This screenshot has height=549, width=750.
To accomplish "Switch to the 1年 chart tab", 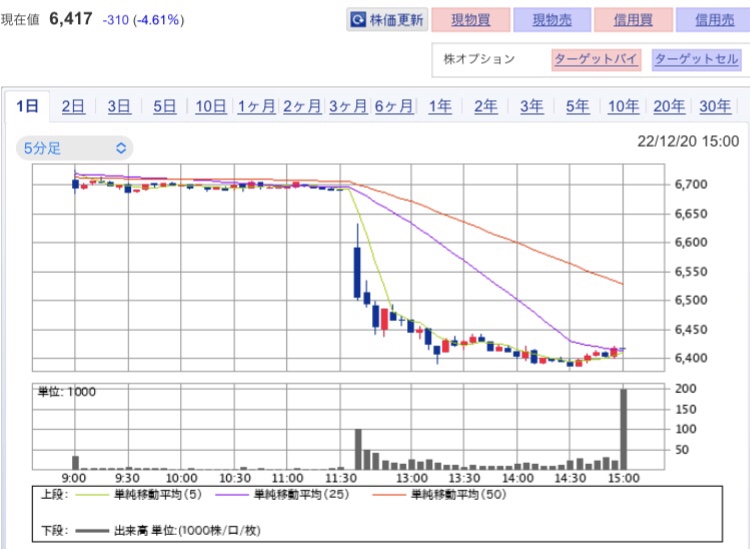I will click(440, 106).
